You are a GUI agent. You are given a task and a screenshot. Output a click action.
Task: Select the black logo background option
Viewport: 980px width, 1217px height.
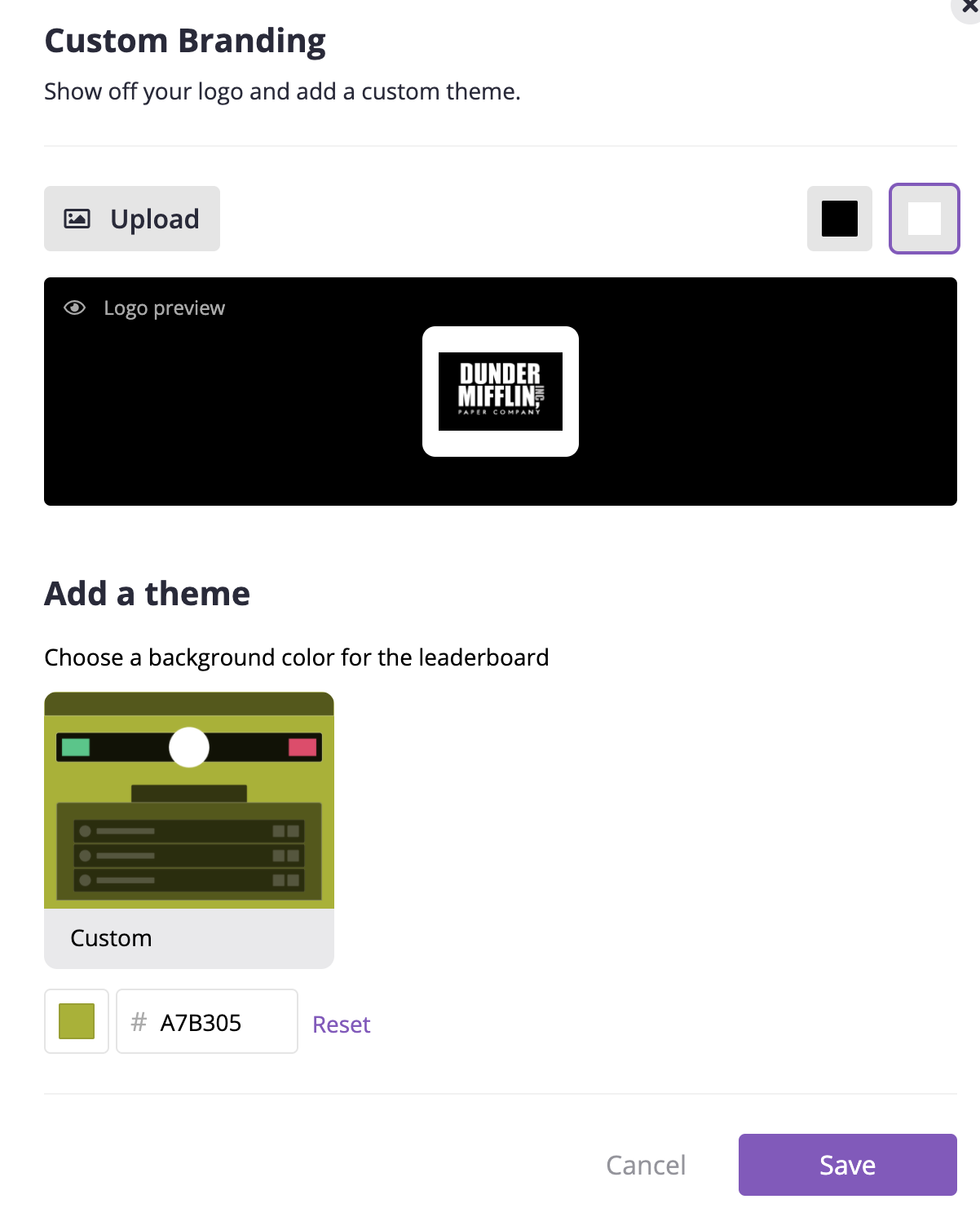tap(840, 219)
